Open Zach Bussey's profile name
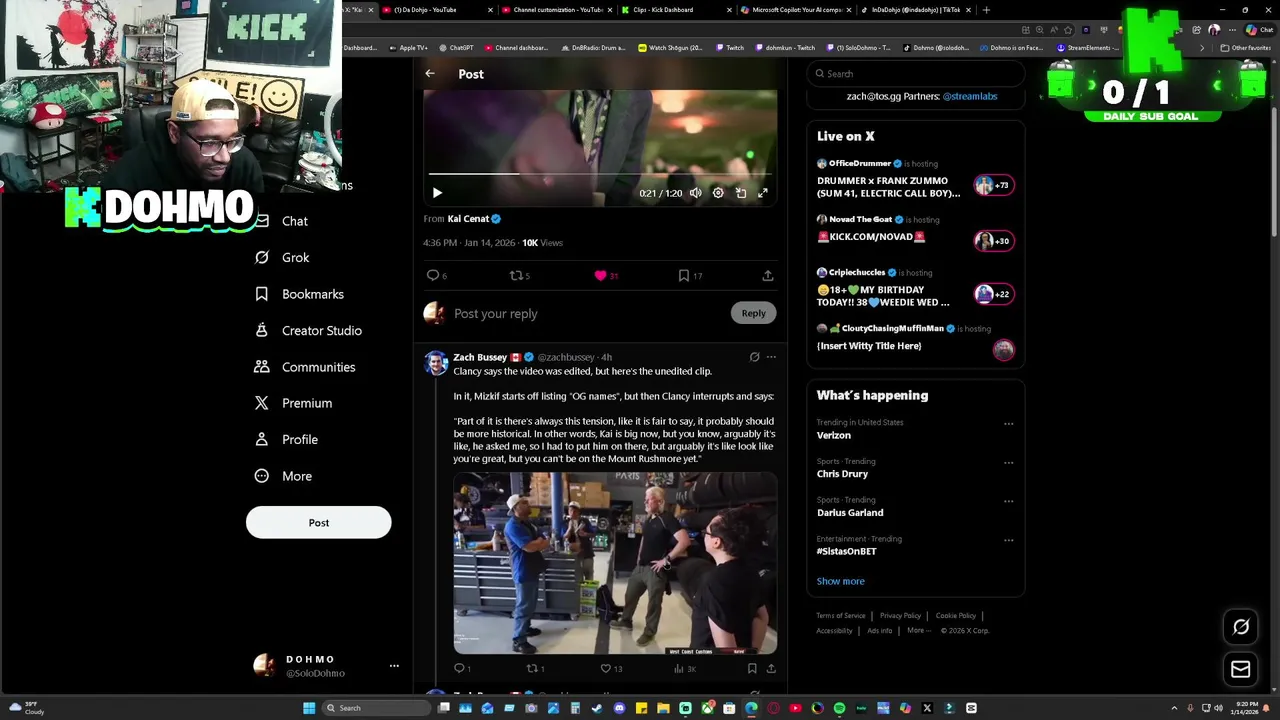The image size is (1280, 720). click(x=480, y=357)
